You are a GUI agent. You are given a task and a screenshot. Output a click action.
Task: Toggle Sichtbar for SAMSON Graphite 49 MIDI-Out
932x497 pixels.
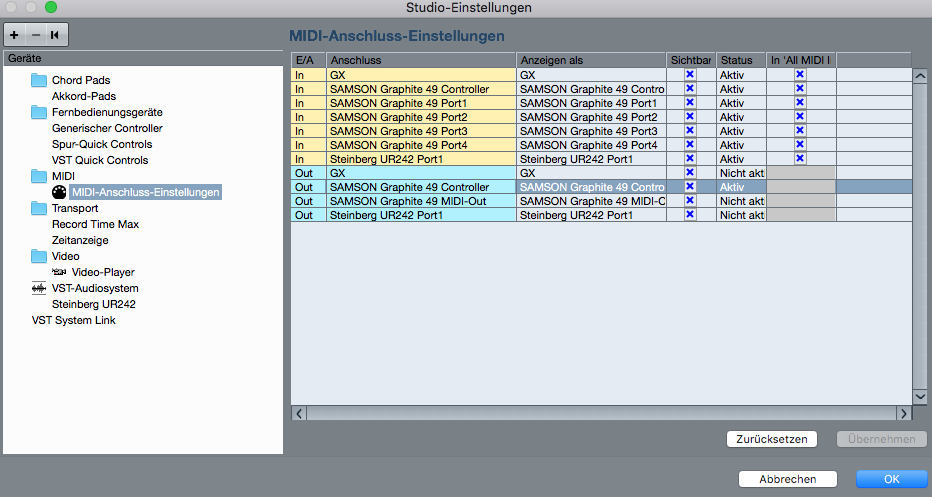click(x=690, y=200)
